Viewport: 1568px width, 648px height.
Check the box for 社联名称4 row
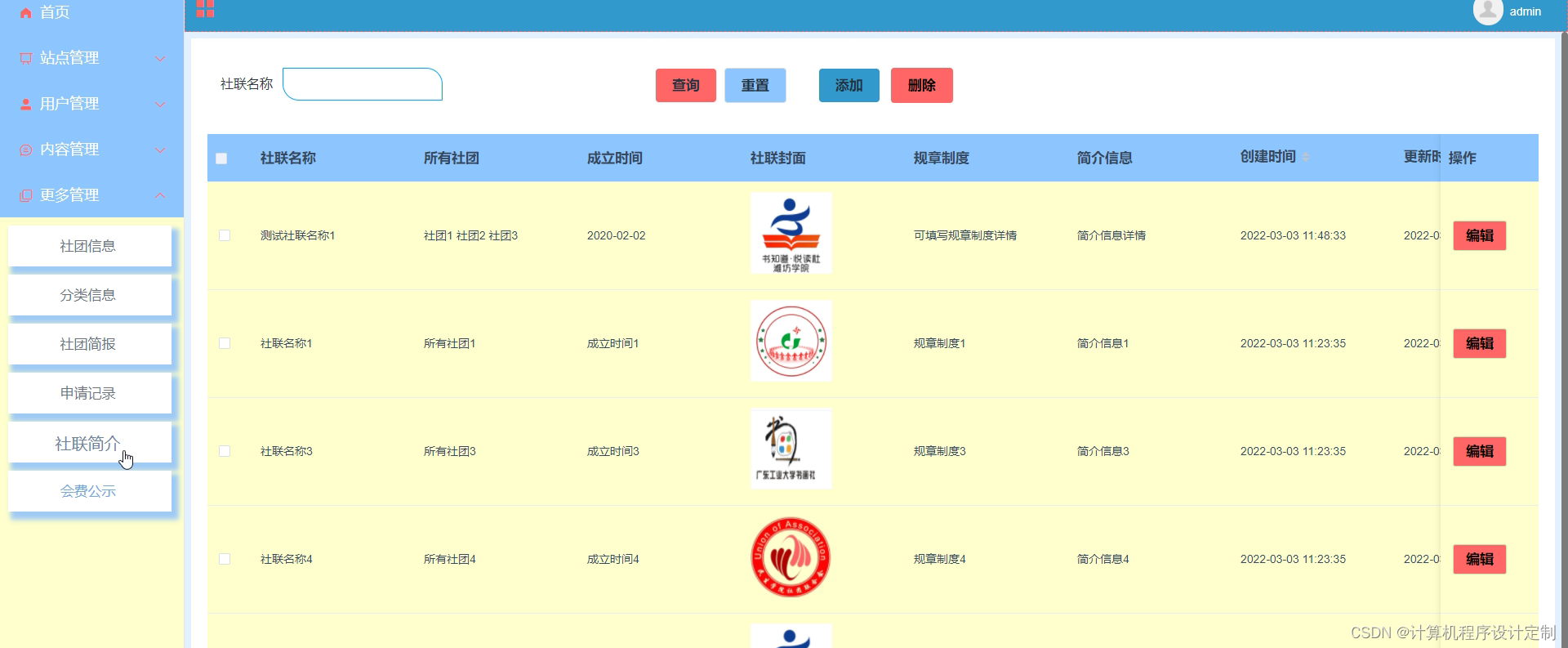225,559
